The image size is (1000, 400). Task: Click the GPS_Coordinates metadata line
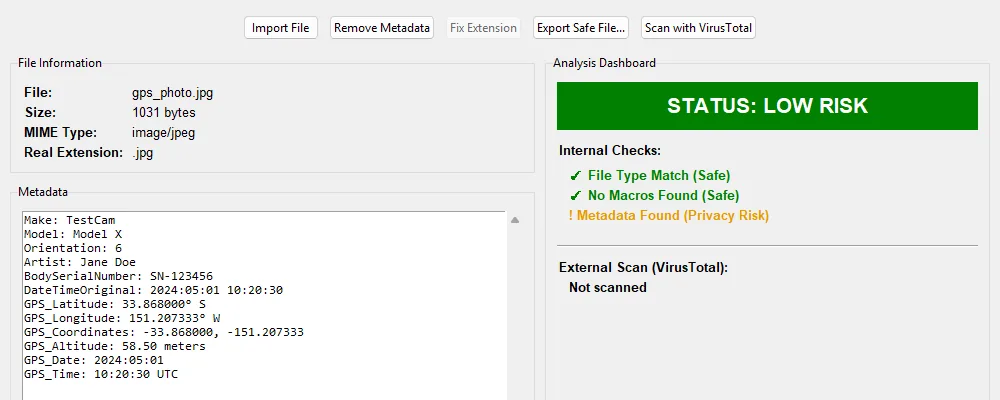pyautogui.click(x=164, y=332)
